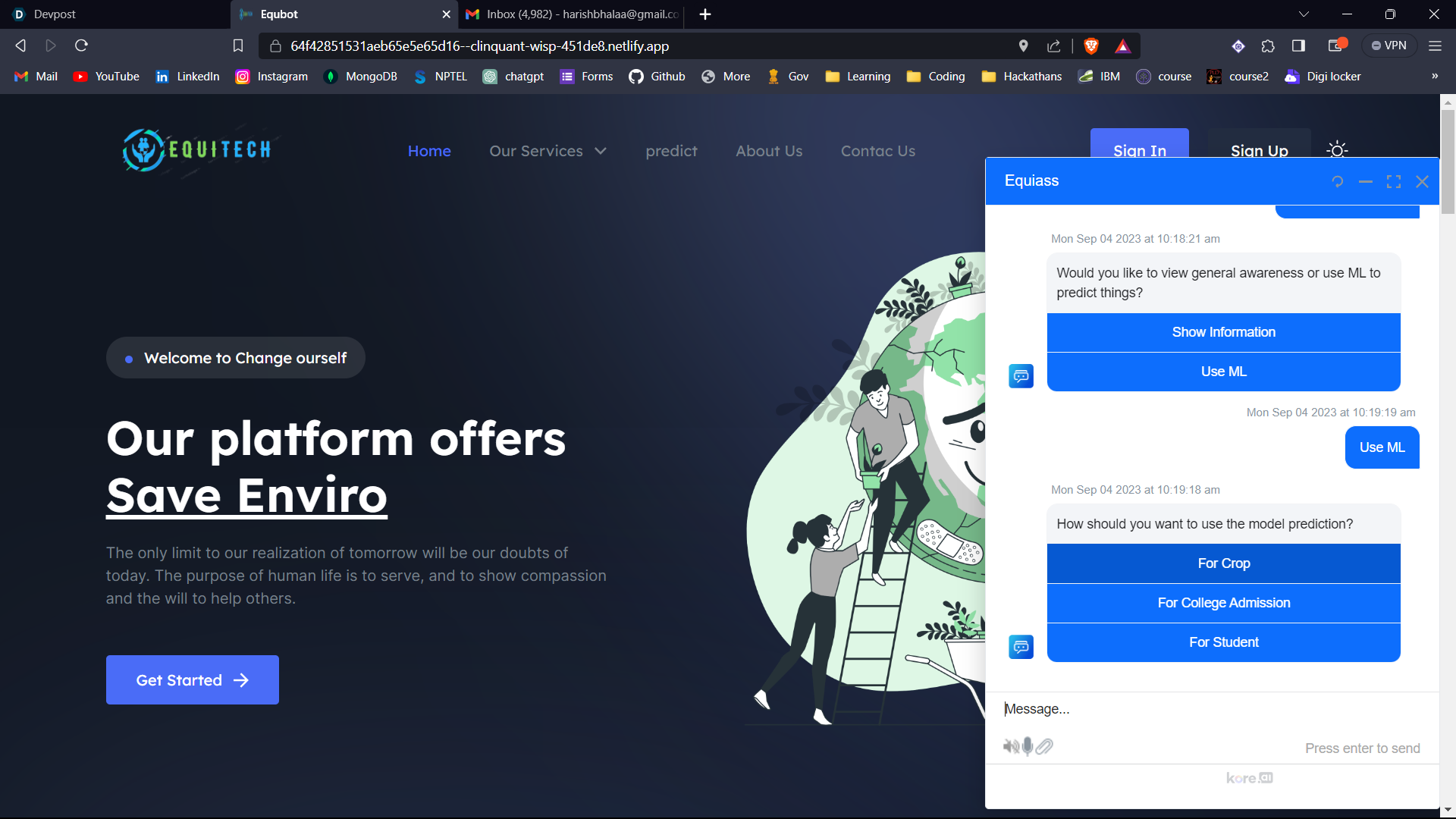Show more bookmarks chevron
The height and width of the screenshot is (819, 1456).
pos(1435,77)
